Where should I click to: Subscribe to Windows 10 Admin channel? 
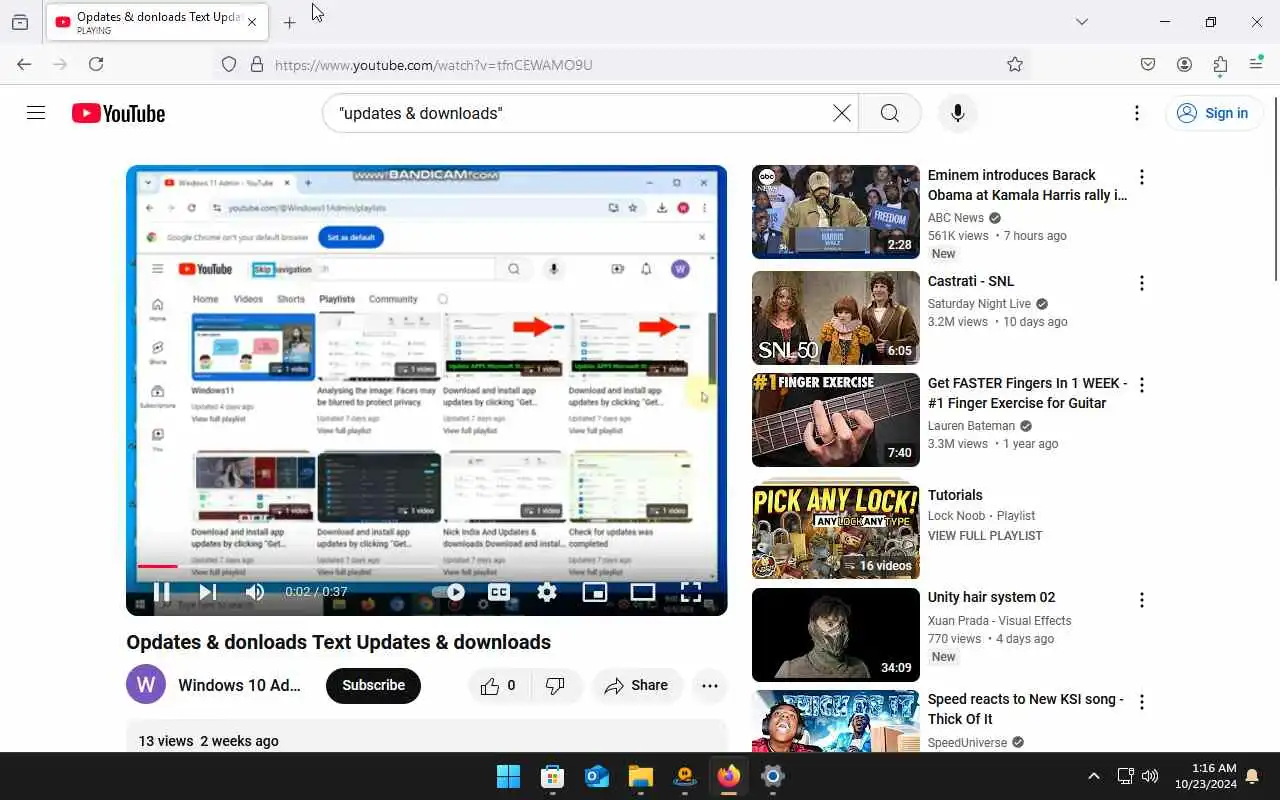click(x=373, y=686)
